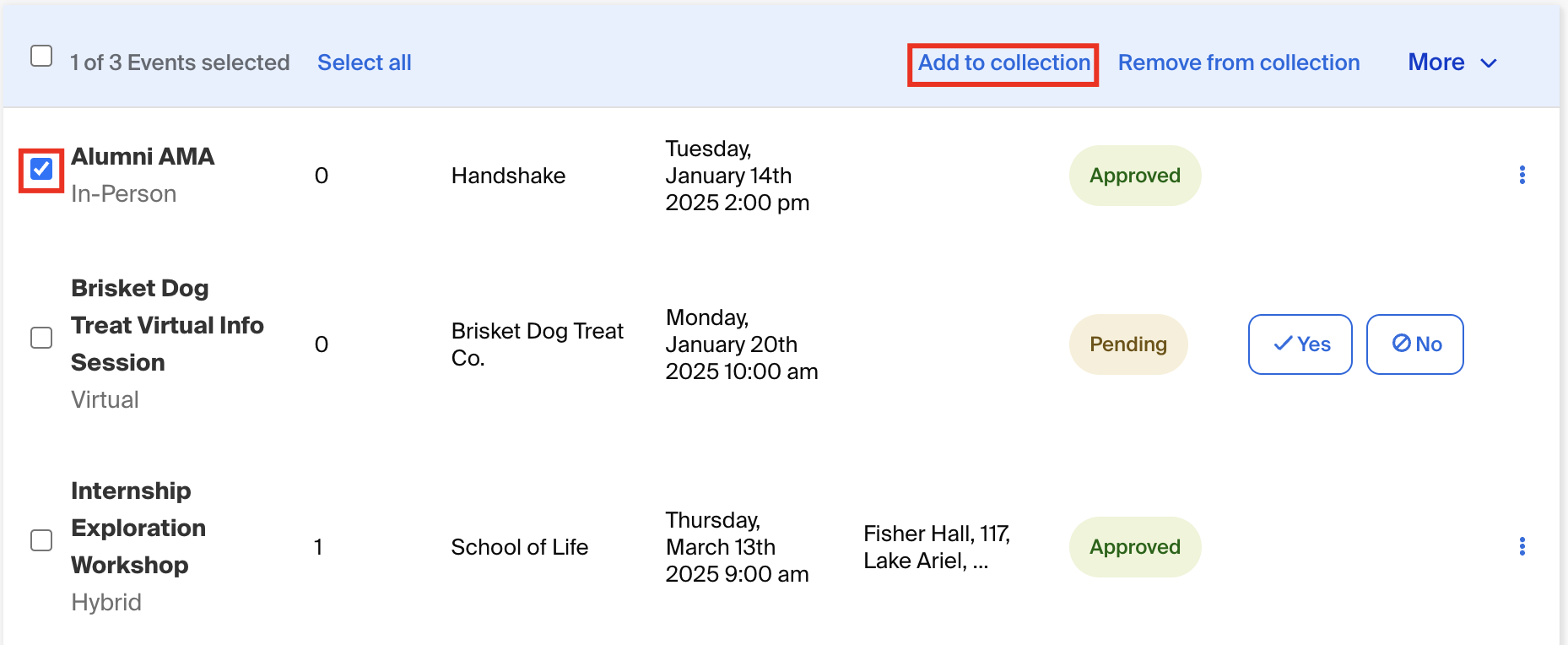Viewport: 1568px width, 645px height.
Task: Check the Internship Exploration Workshop checkbox
Action: tap(41, 540)
